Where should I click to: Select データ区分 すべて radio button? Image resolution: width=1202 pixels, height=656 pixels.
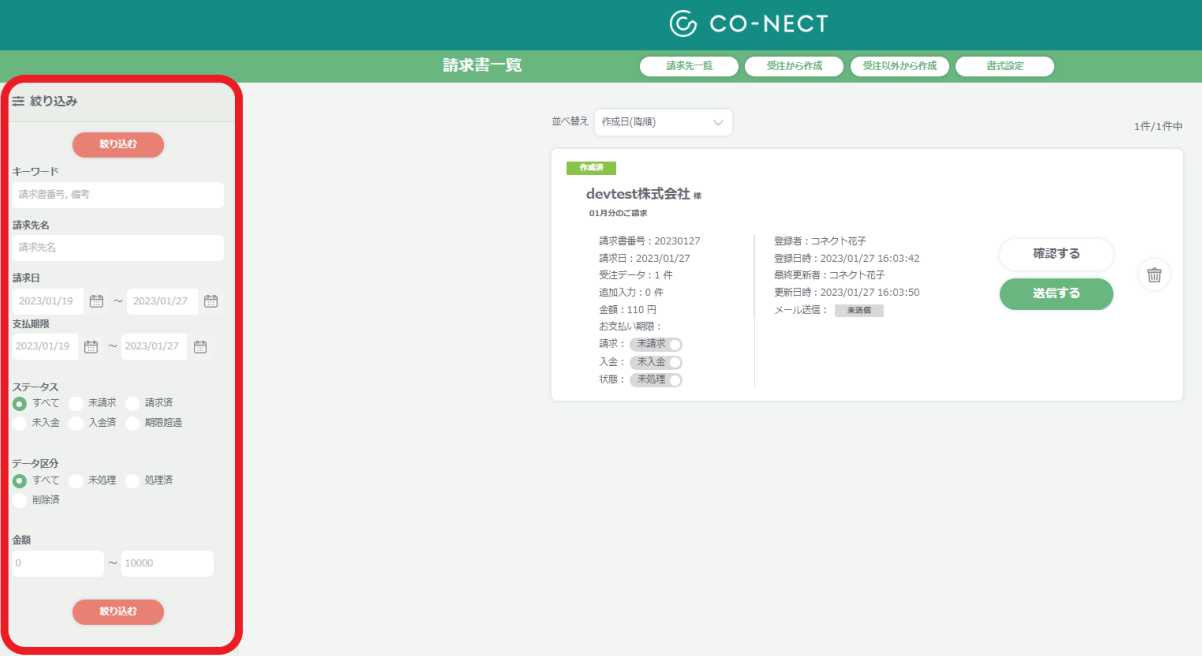[x=19, y=481]
